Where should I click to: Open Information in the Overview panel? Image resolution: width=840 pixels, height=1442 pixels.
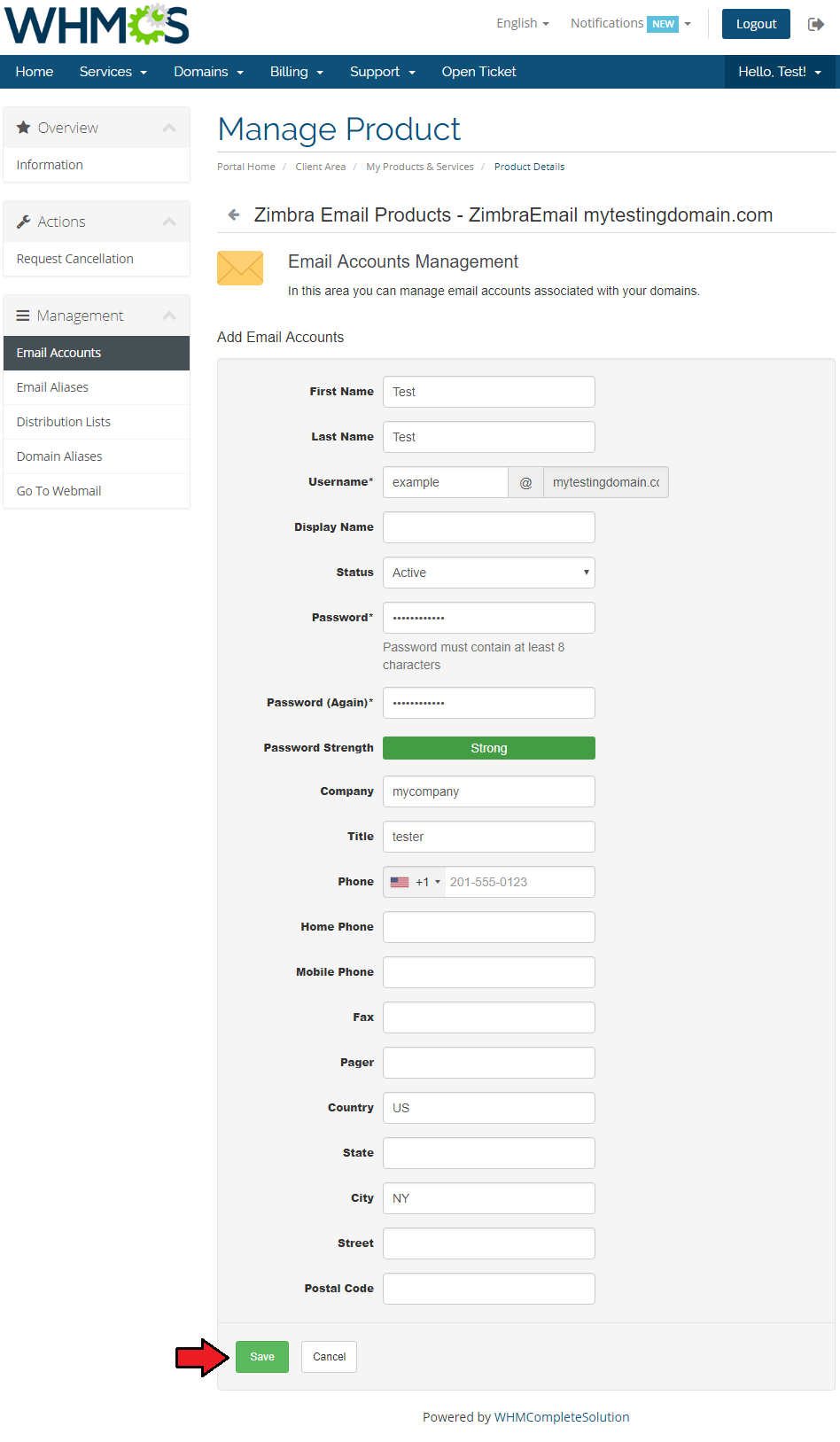click(97, 165)
